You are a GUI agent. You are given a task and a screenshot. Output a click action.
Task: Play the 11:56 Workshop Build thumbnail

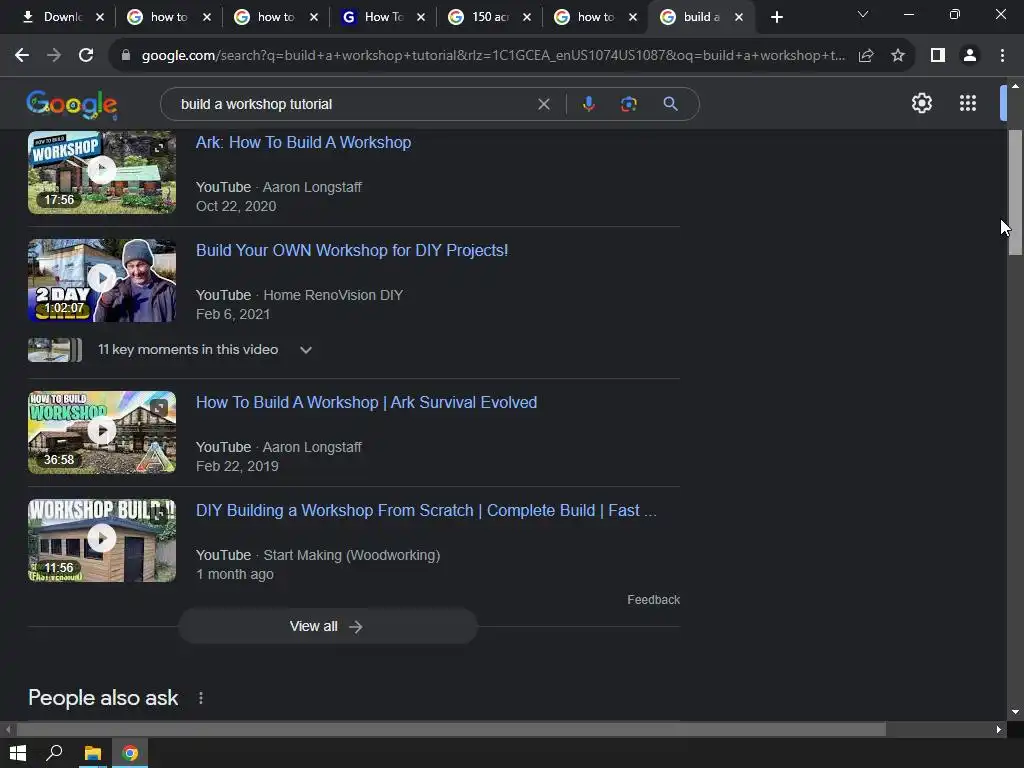[x=102, y=540]
